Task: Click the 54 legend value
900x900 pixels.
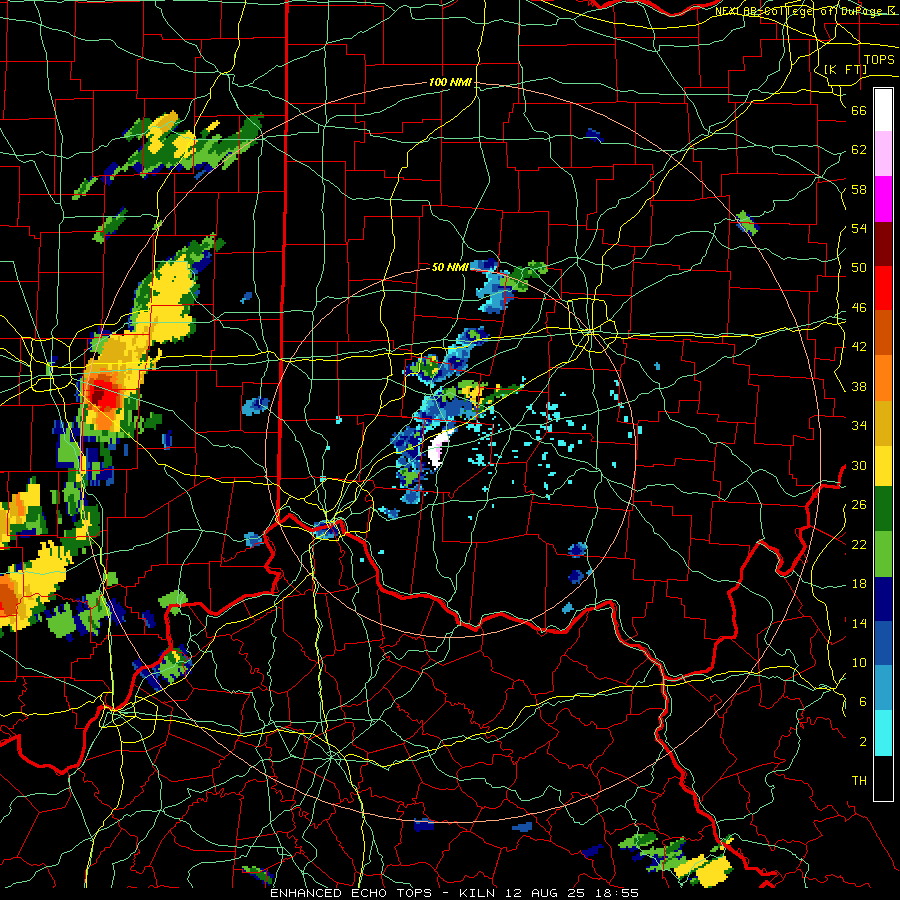Action: [x=859, y=228]
